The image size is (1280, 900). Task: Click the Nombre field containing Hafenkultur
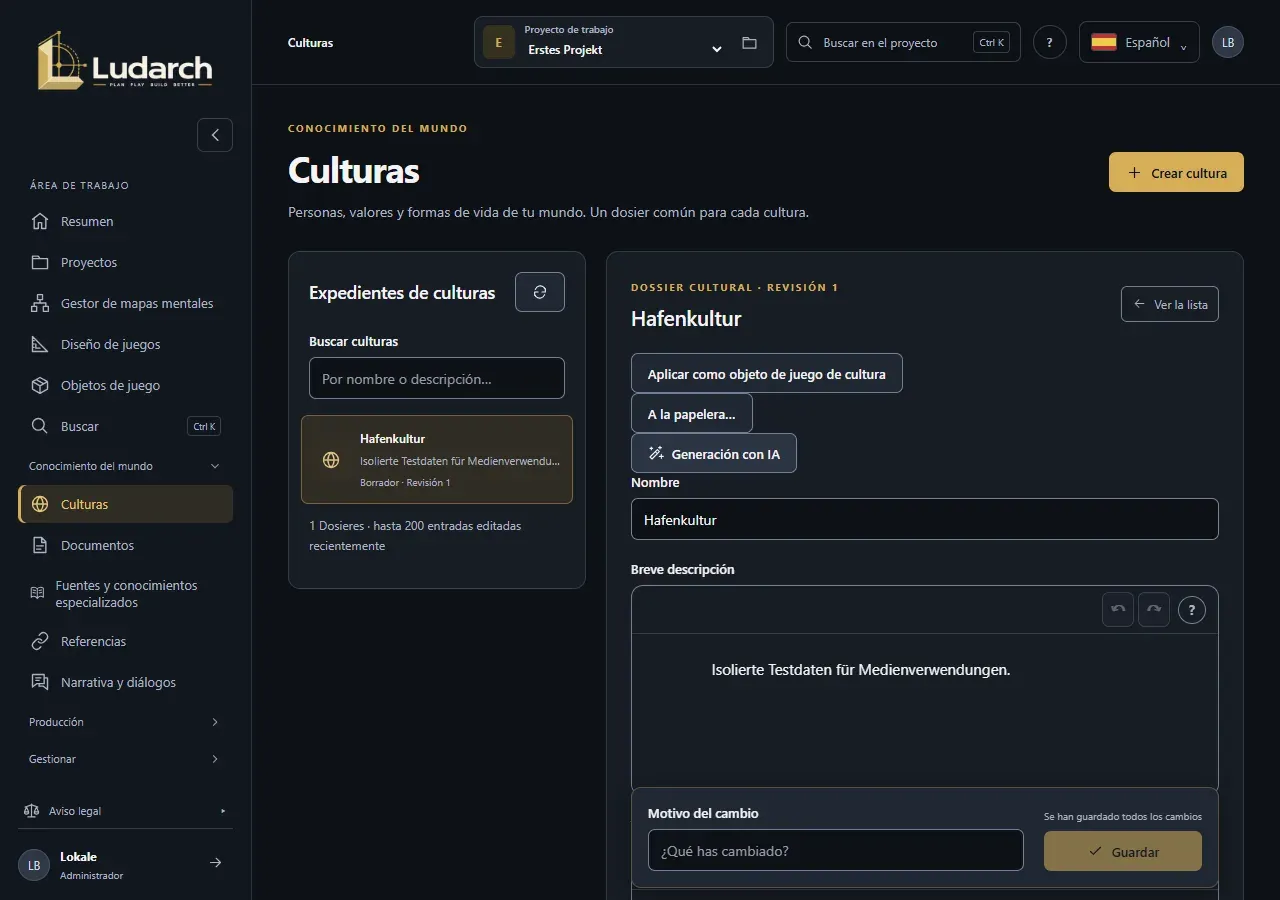pos(925,519)
